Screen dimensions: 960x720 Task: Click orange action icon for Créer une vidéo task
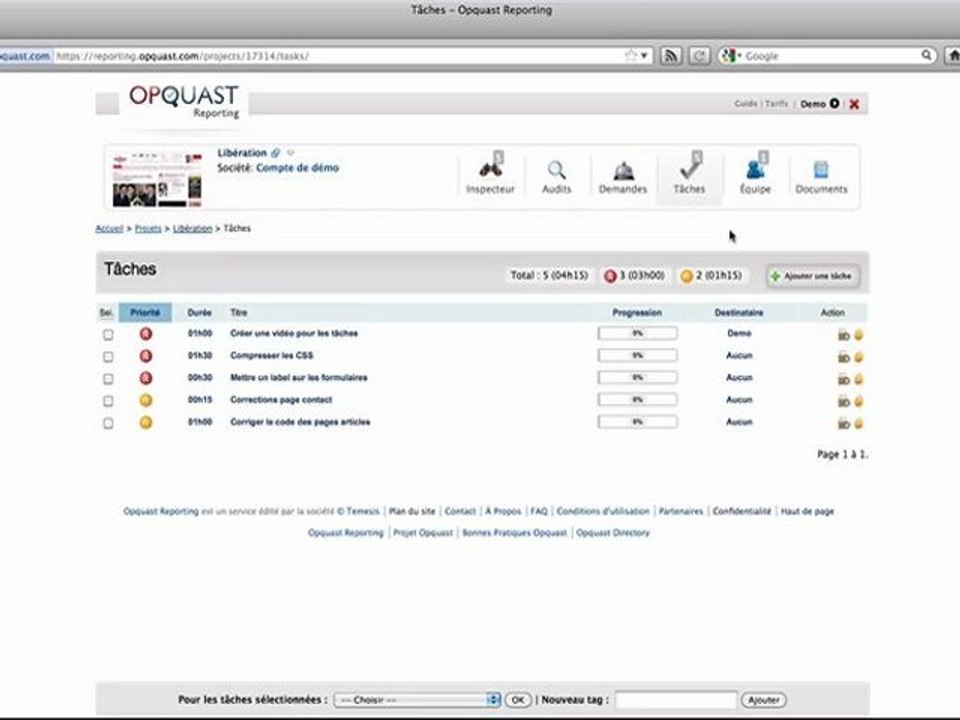coord(858,335)
